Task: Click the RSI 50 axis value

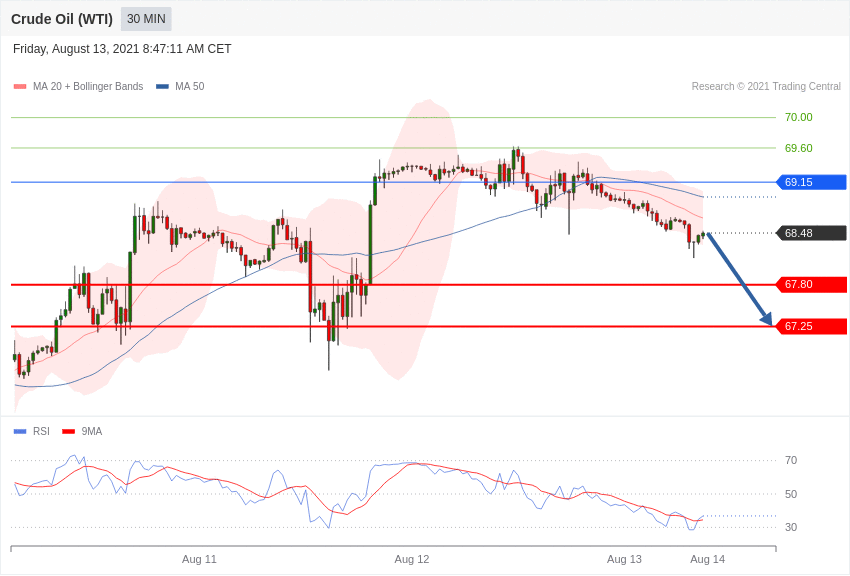Action: (791, 494)
